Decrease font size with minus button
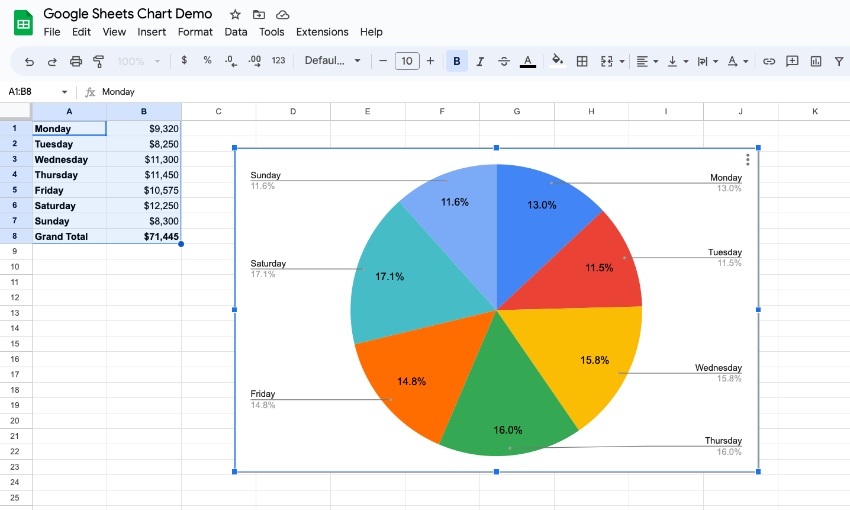 coord(383,61)
